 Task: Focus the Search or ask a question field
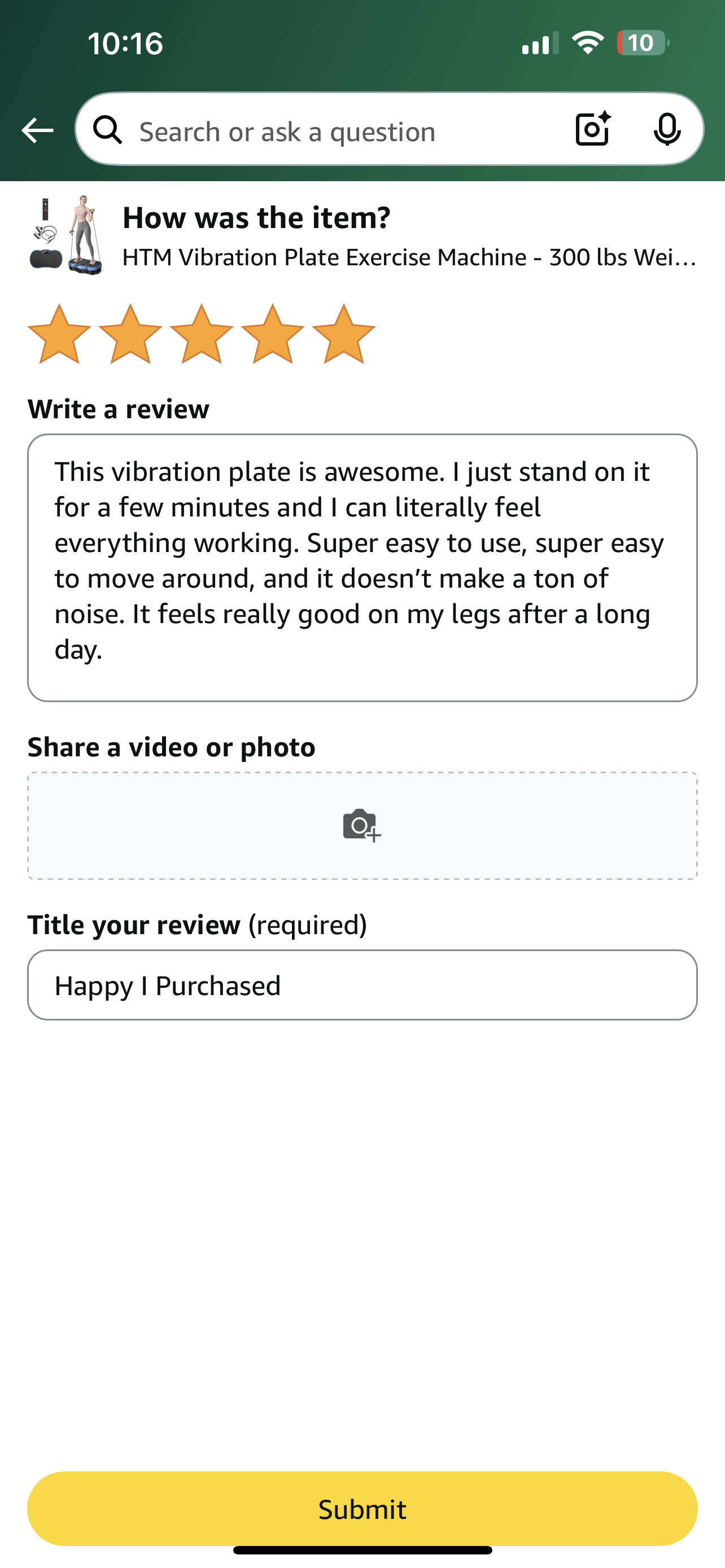[x=341, y=132]
